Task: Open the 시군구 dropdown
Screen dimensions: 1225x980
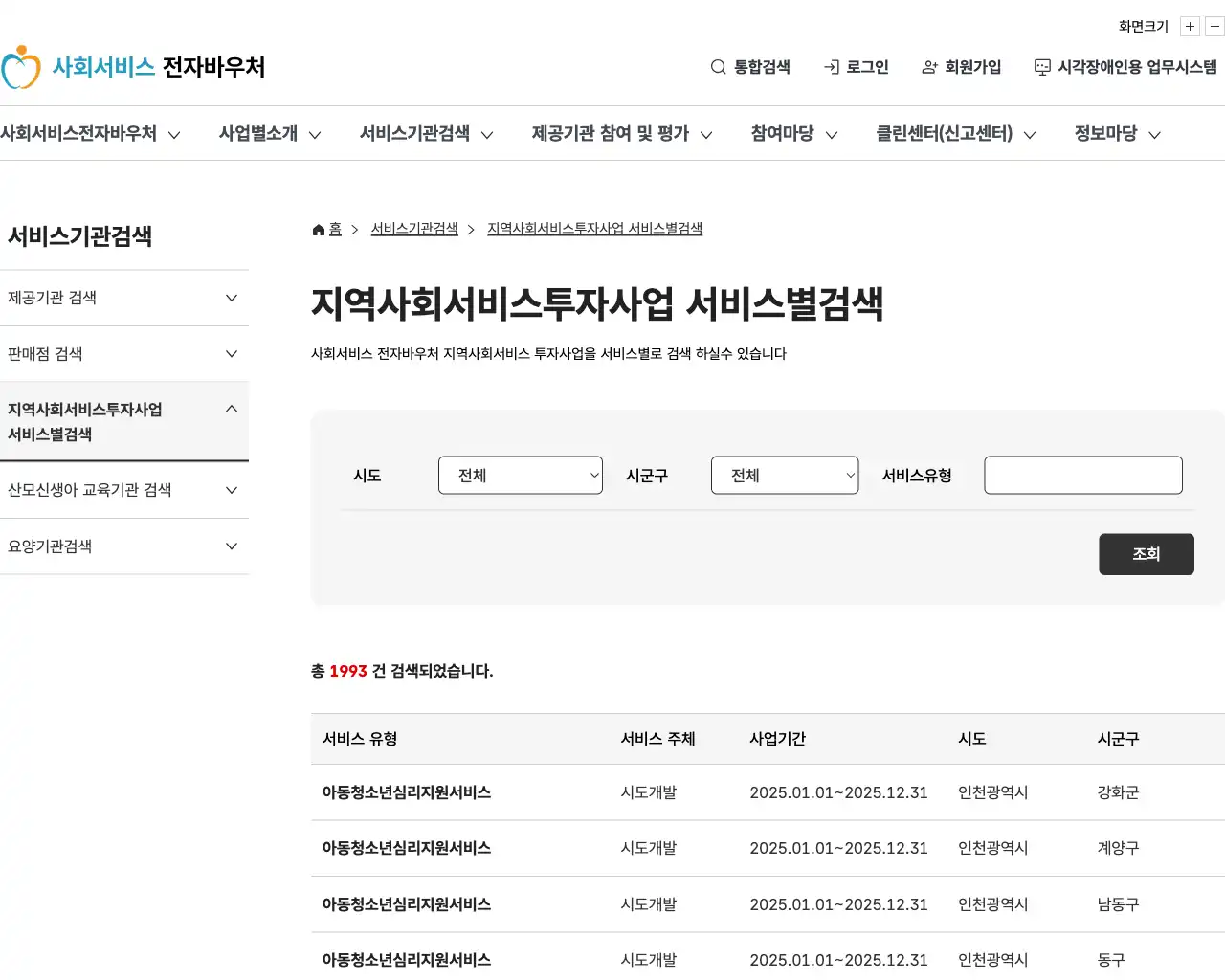Action: coord(785,475)
